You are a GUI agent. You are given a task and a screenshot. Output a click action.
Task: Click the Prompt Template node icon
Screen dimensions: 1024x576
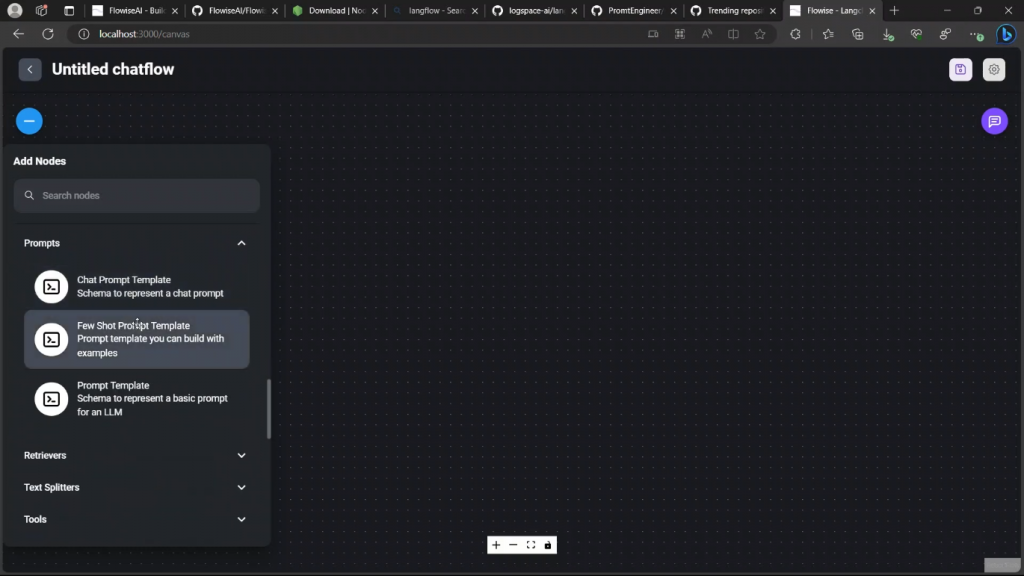click(x=51, y=399)
